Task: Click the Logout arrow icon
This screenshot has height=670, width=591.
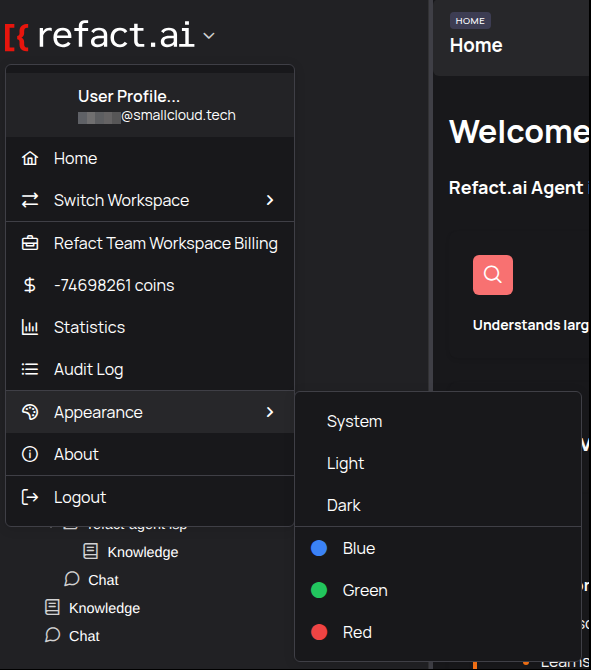Action: (30, 497)
